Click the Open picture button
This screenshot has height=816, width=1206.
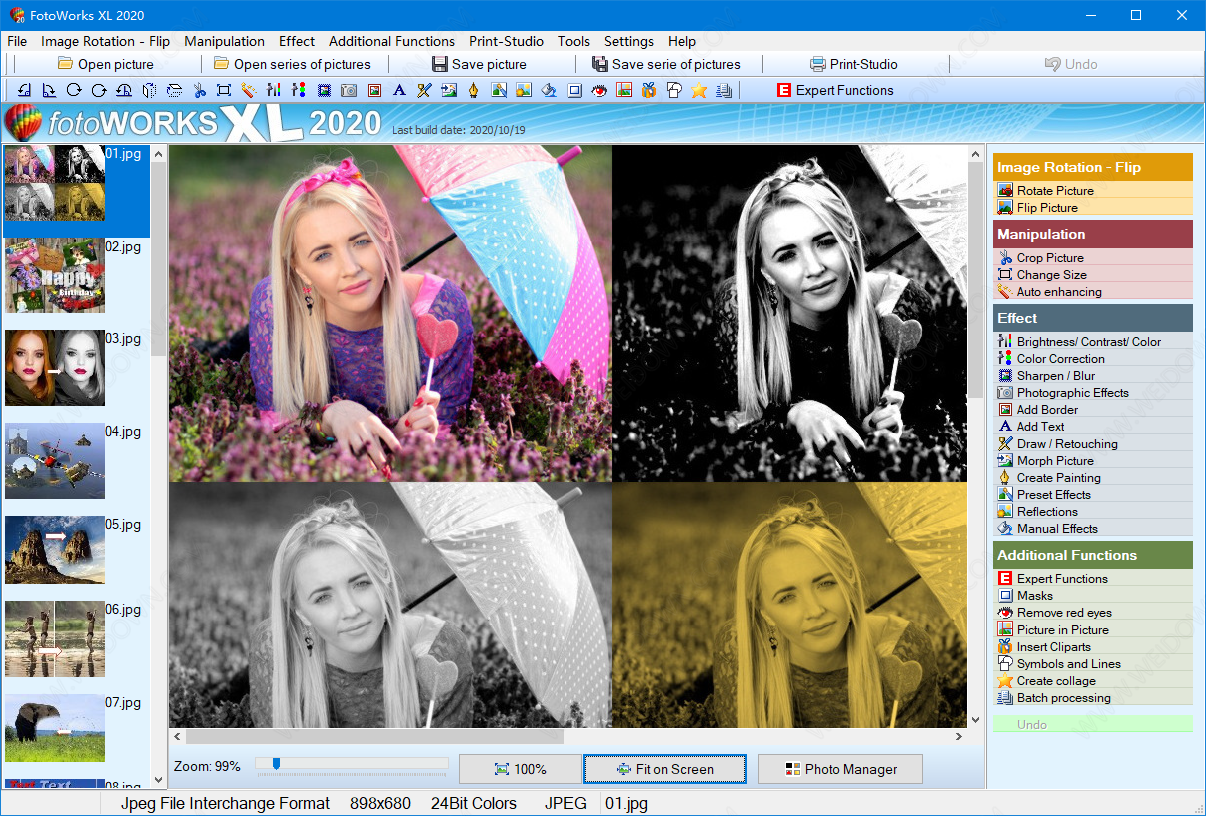click(x=105, y=64)
